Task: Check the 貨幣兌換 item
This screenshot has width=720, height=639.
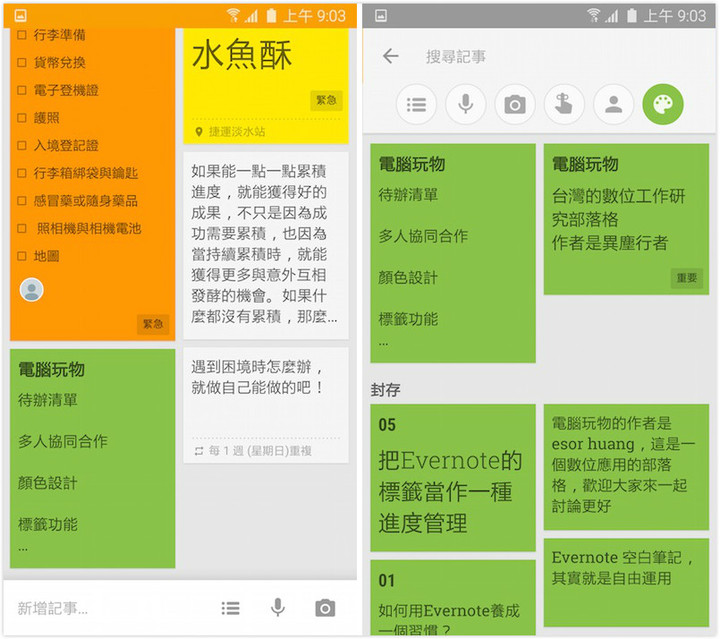Action: [x=22, y=63]
